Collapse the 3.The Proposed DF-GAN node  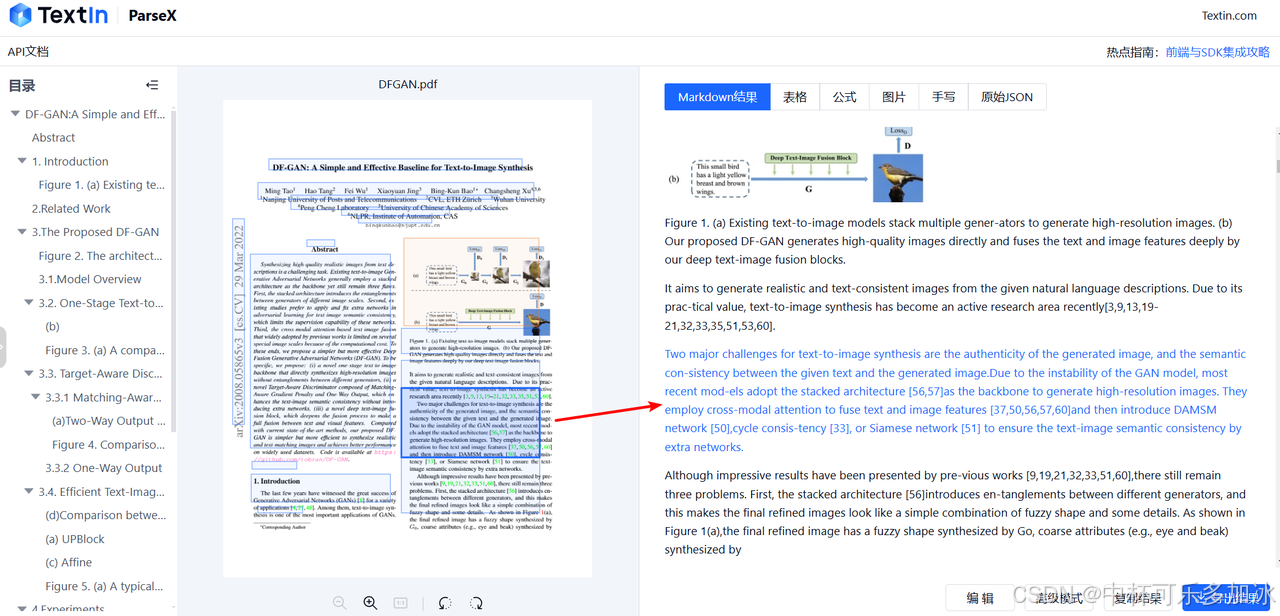click(x=22, y=232)
